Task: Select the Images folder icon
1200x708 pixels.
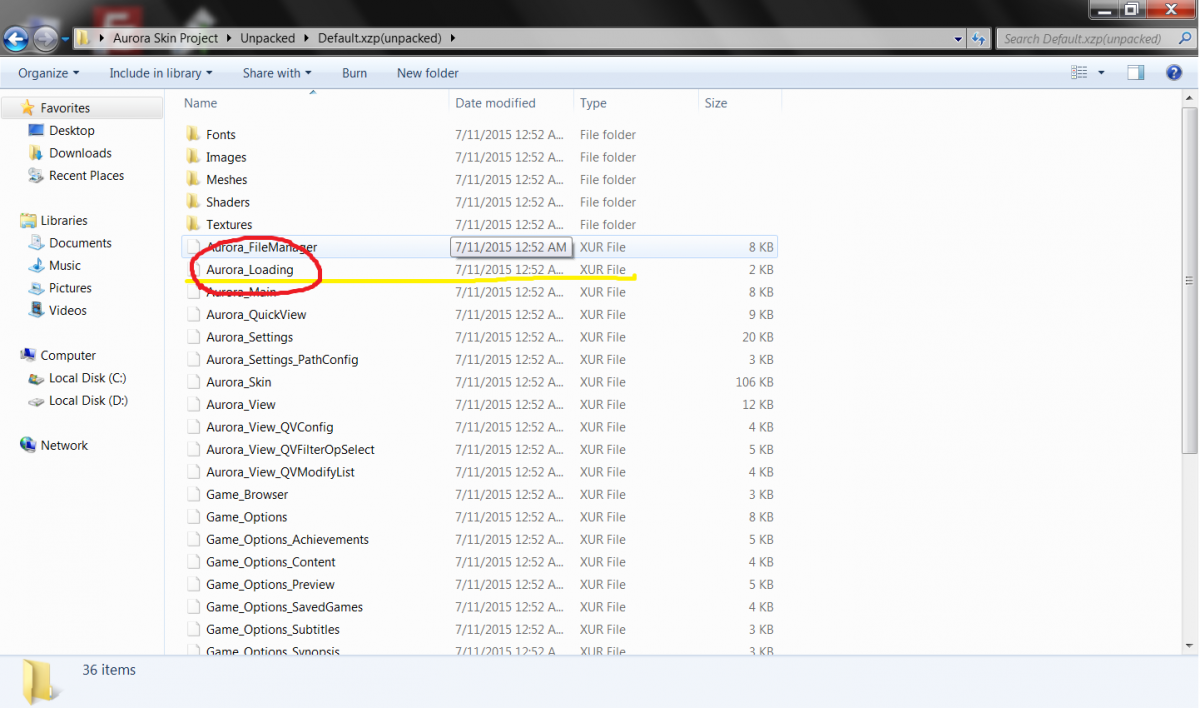Action: point(194,157)
